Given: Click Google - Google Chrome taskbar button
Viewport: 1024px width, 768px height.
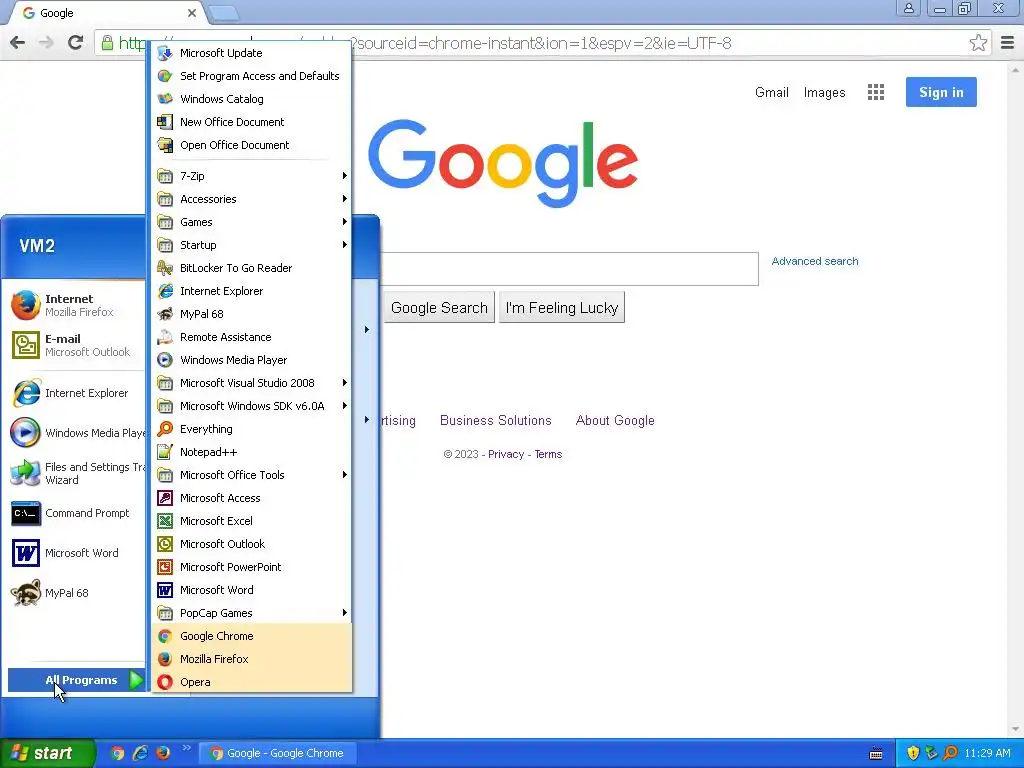Looking at the screenshot, I should tap(278, 753).
